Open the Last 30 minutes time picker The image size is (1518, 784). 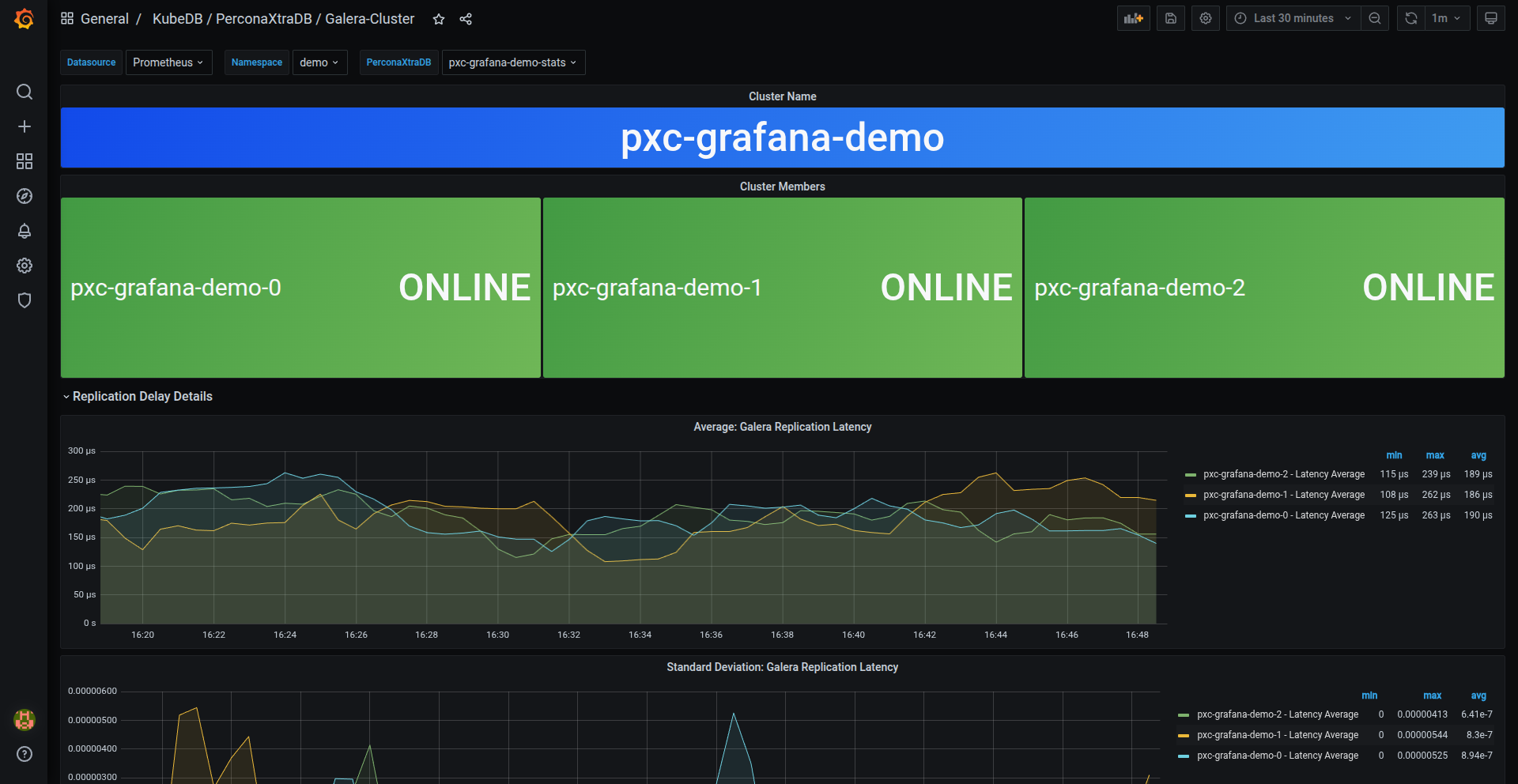[x=1293, y=18]
